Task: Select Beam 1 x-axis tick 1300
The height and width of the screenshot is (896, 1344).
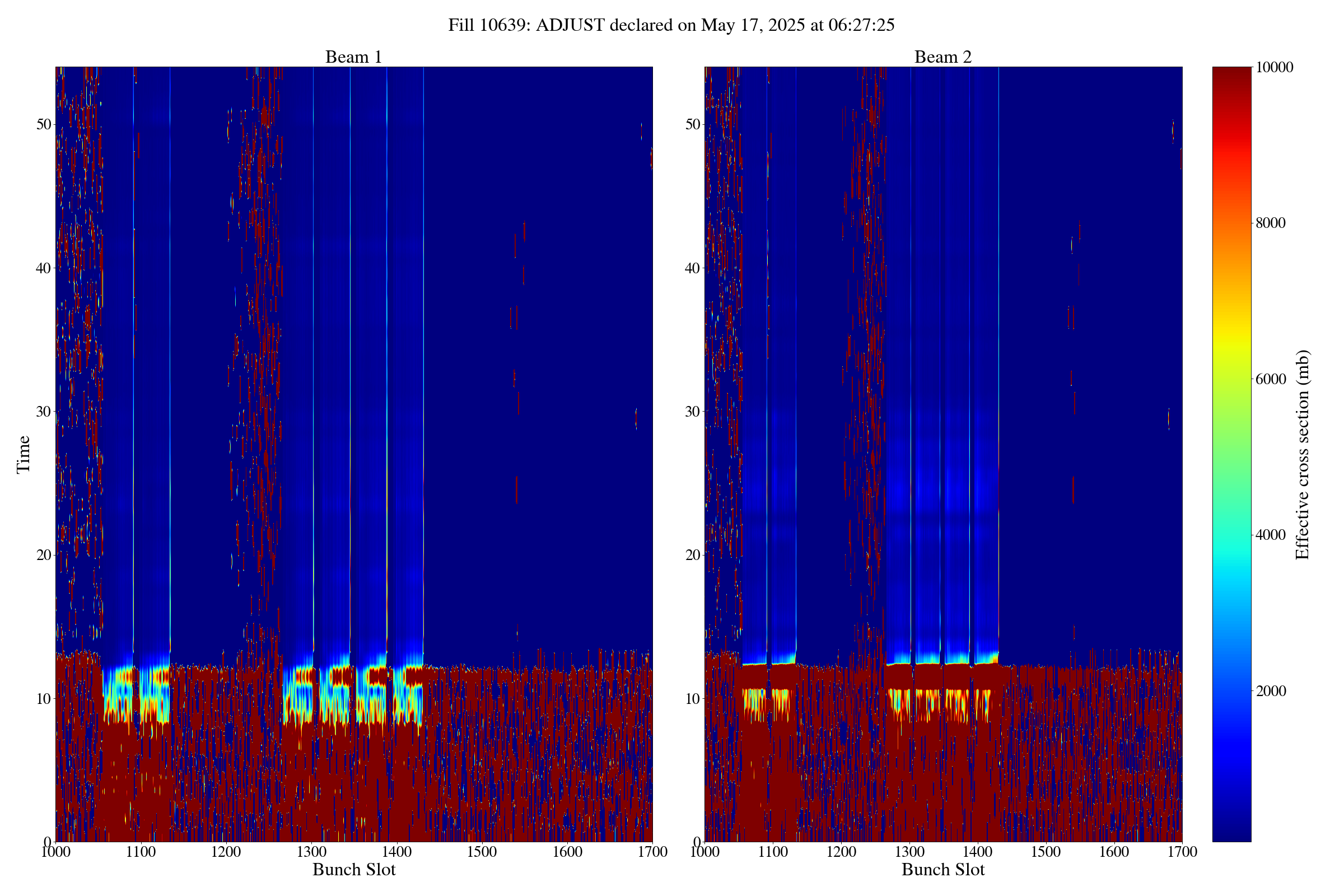Action: tap(311, 852)
